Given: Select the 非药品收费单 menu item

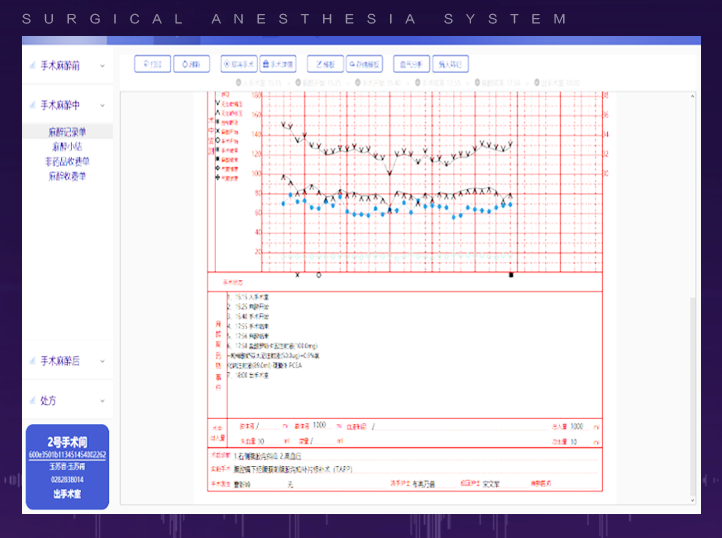Looking at the screenshot, I should [67, 161].
